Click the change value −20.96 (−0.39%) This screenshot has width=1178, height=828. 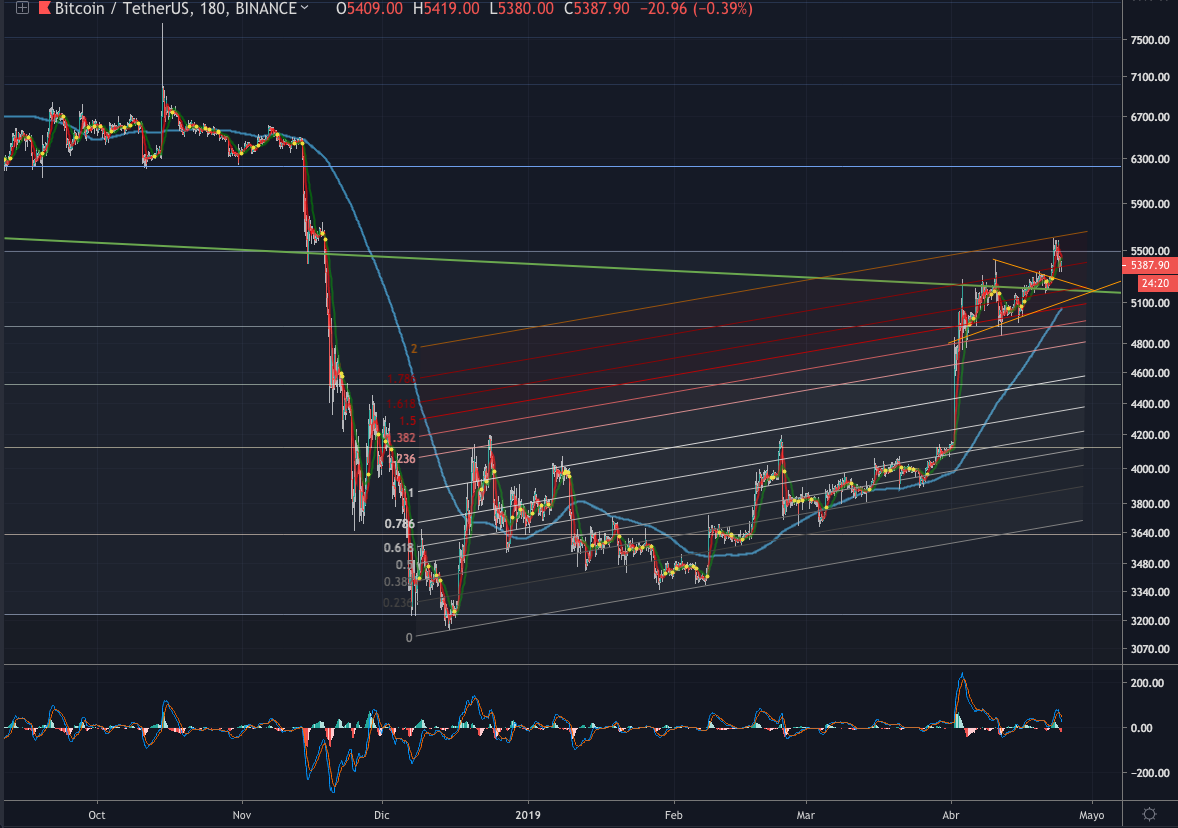(x=696, y=8)
